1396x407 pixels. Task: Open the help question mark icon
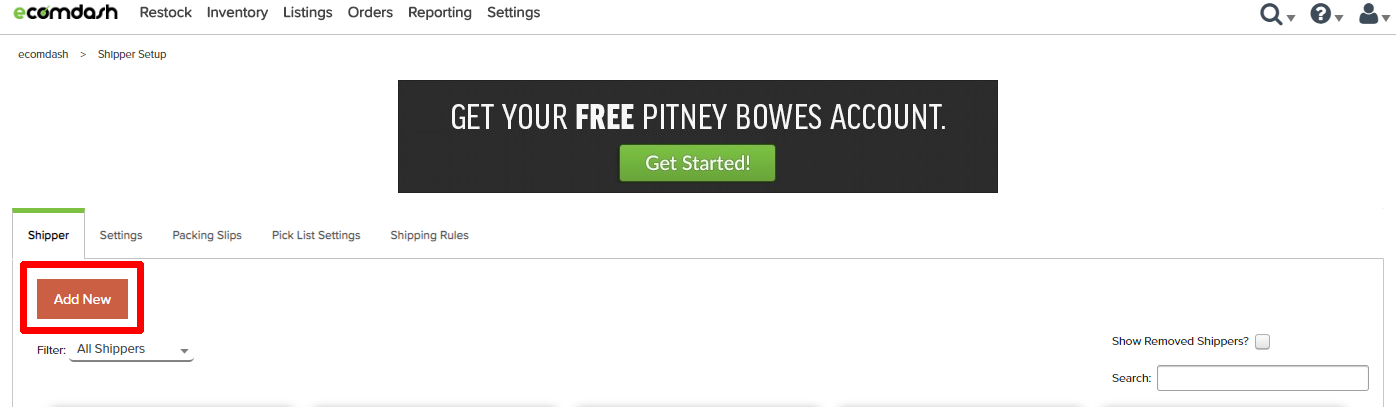(x=1320, y=14)
